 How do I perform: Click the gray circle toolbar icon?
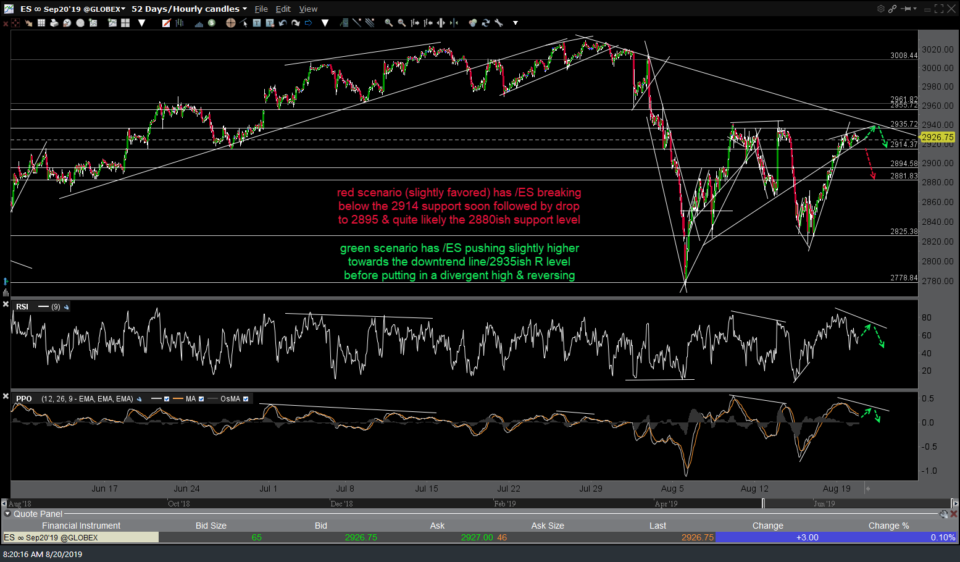[x=80, y=23]
